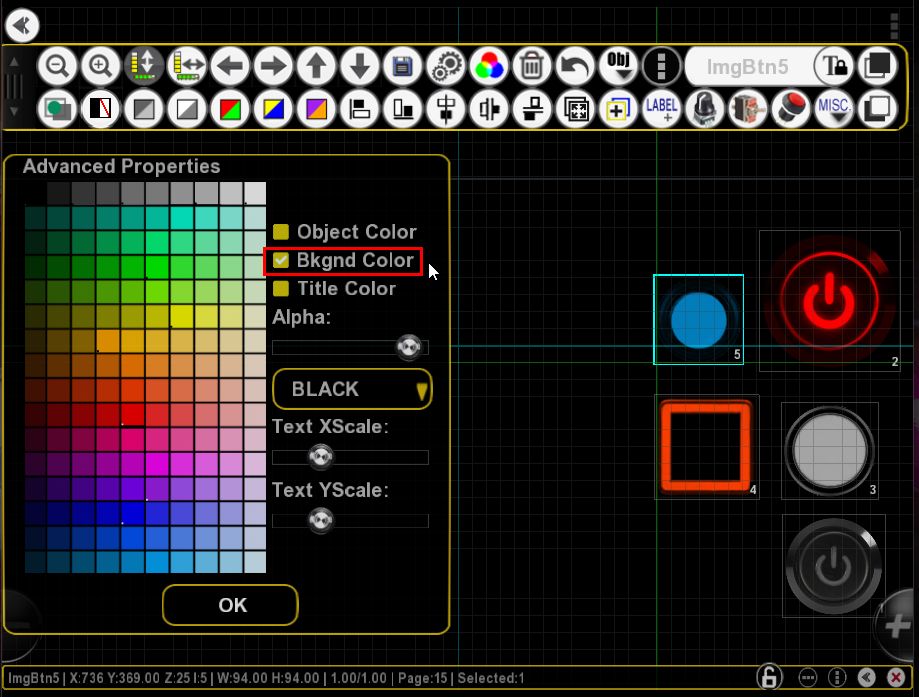
Task: Click the undo curved arrow icon
Action: [x=575, y=66]
